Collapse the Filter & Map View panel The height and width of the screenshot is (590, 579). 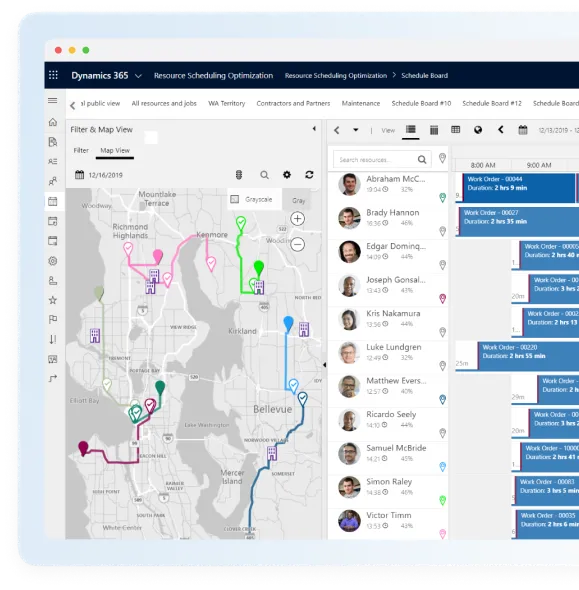click(x=314, y=129)
